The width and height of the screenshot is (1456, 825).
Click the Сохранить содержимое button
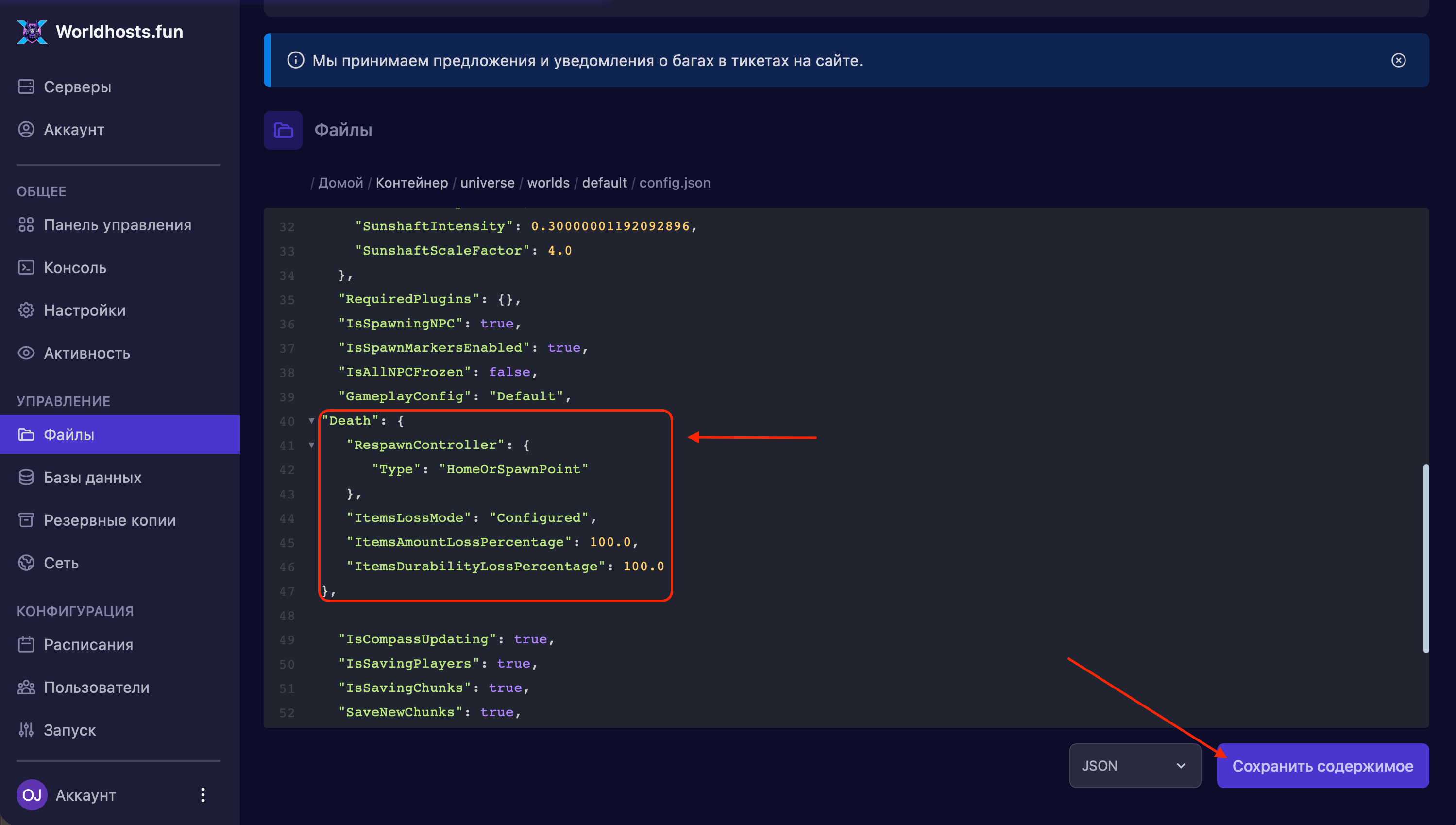click(1322, 766)
